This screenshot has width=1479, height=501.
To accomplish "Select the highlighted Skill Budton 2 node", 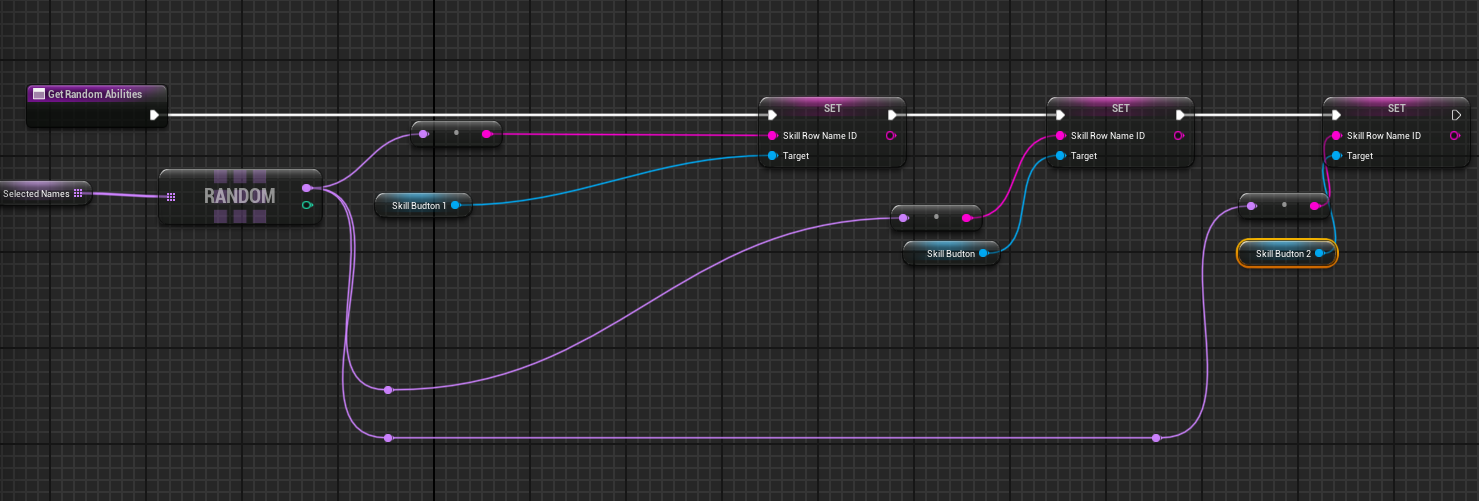I will point(1286,253).
